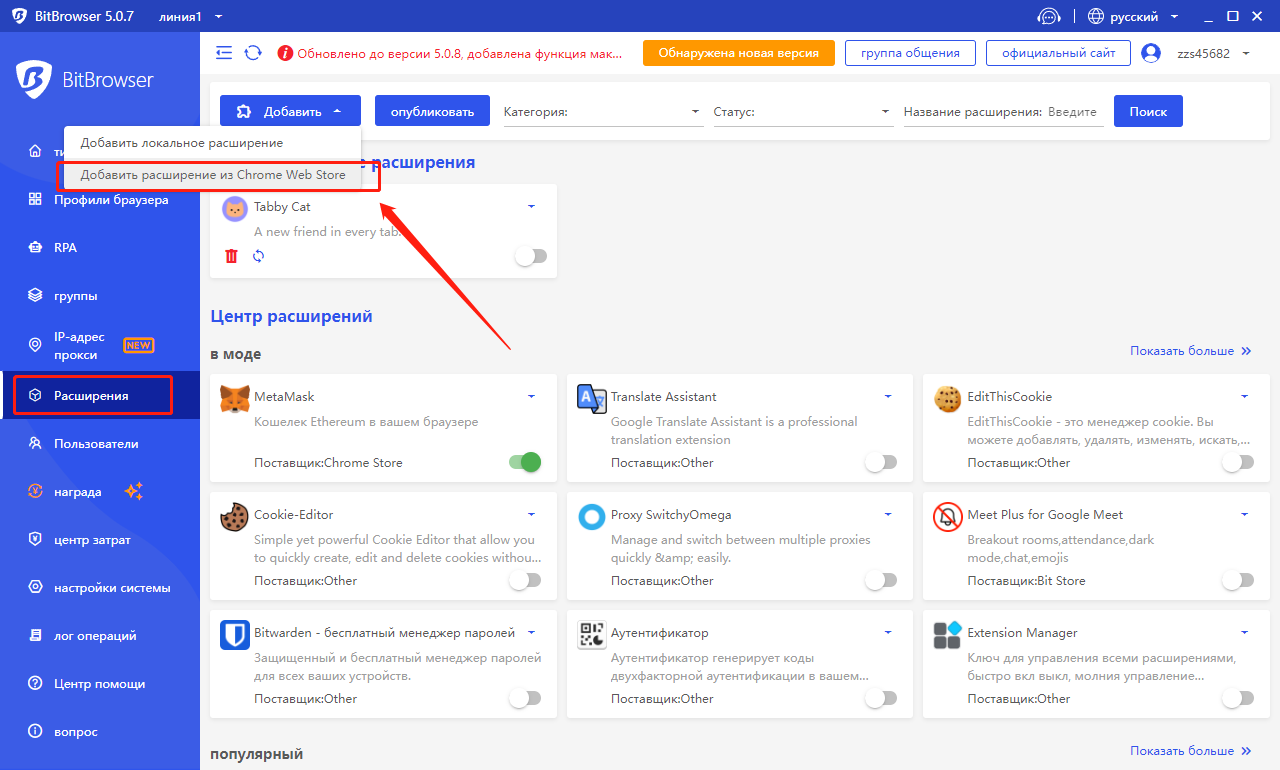The height and width of the screenshot is (770, 1280).
Task: Click the Аутентификатор QR icon
Action: pyautogui.click(x=592, y=634)
